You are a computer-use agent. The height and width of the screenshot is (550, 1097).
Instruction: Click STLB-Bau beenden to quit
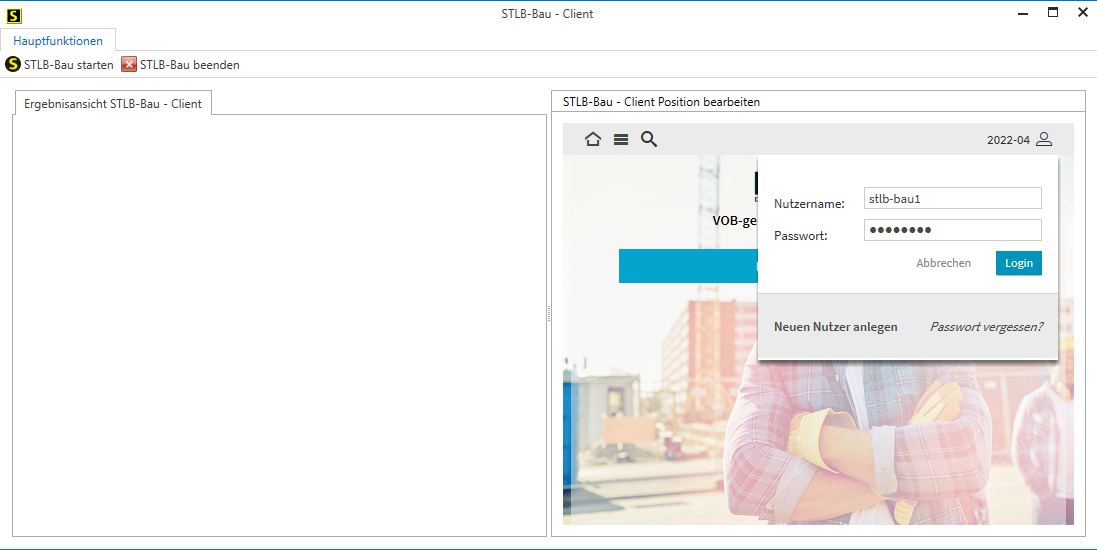pos(181,65)
